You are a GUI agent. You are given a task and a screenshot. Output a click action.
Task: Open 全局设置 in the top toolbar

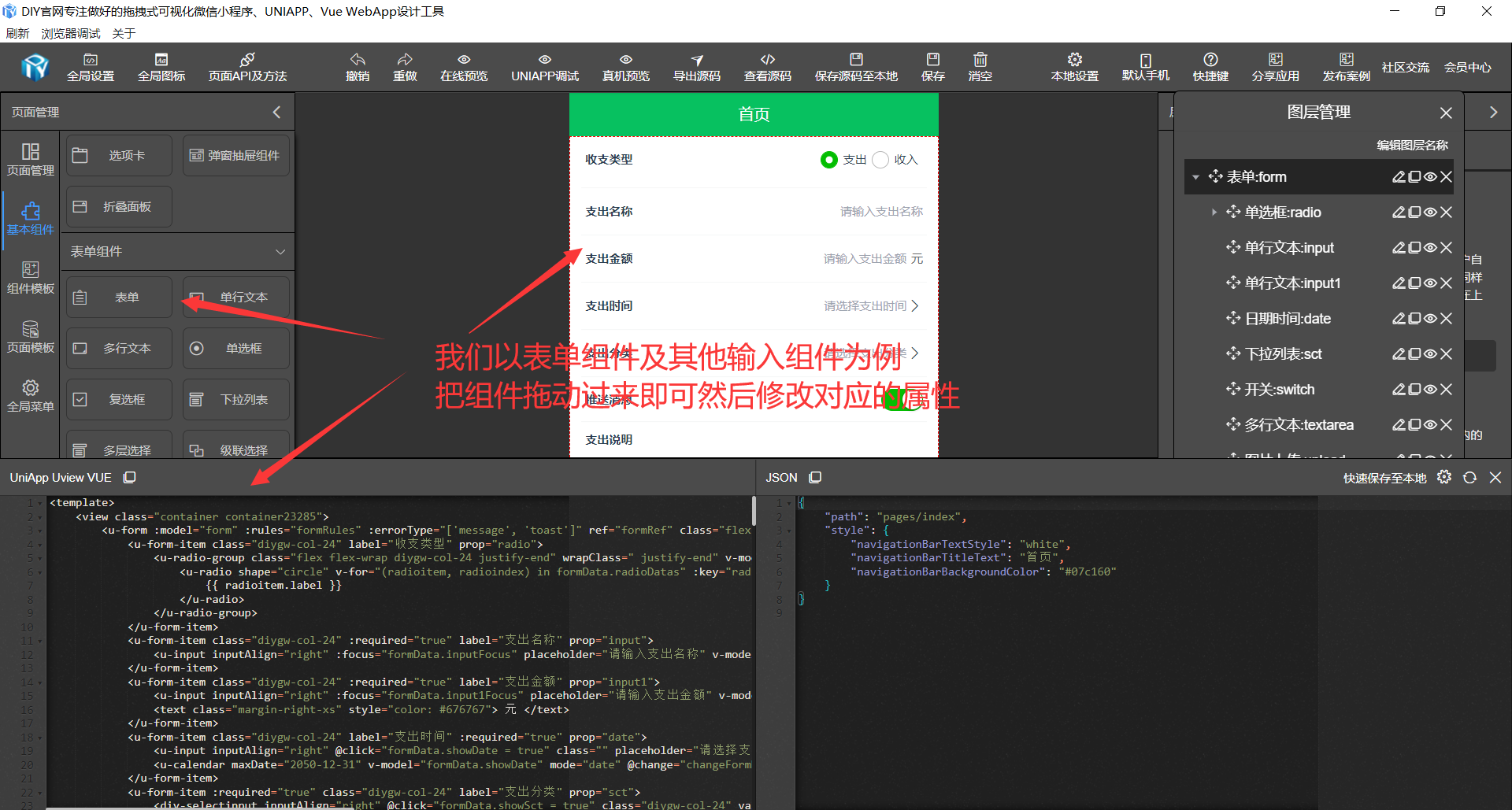coord(91,68)
